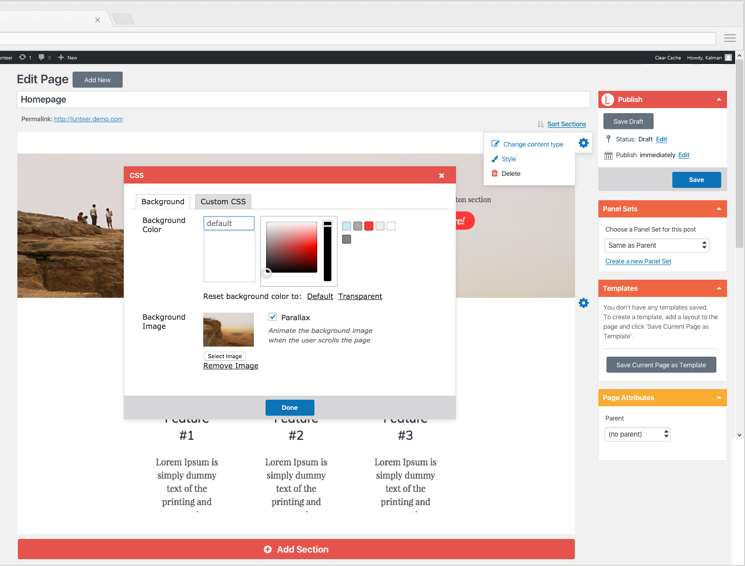This screenshot has width=745, height=566.
Task: Collapse the Page Attributes panel
Action: [719, 398]
